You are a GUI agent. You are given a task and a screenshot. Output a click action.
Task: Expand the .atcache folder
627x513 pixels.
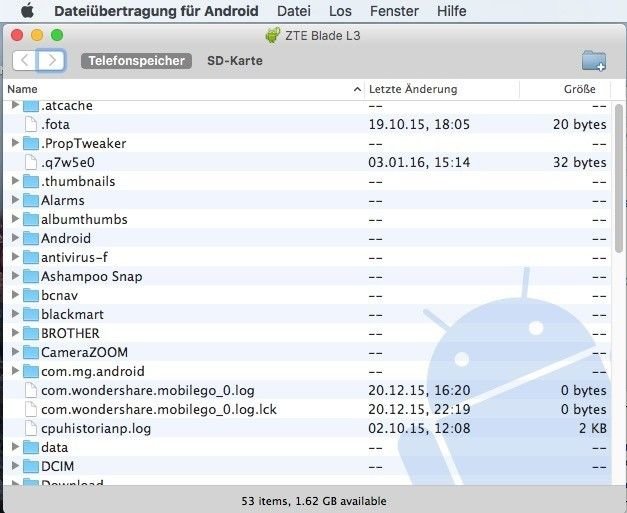pos(15,105)
